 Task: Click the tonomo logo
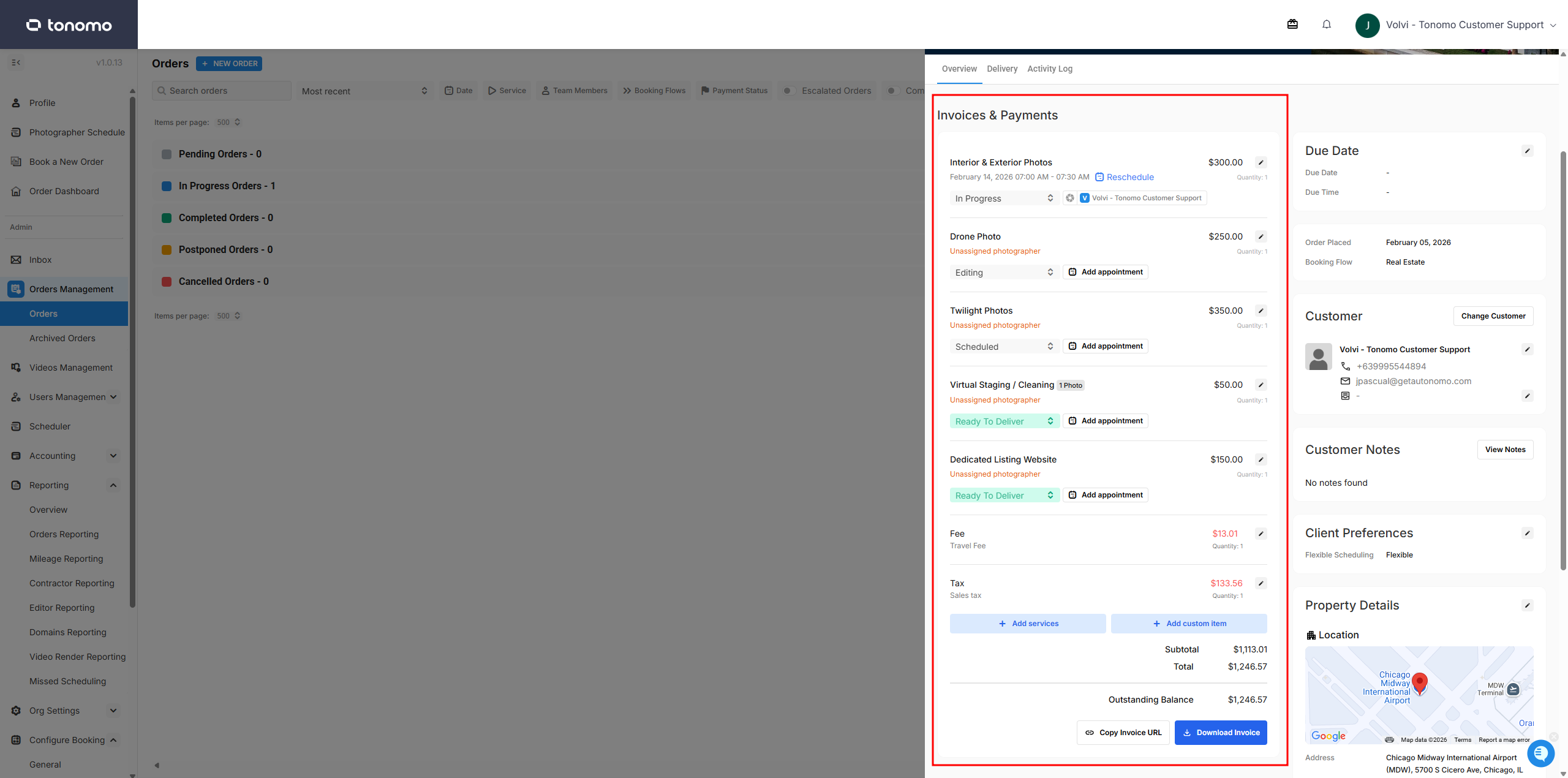[x=69, y=25]
